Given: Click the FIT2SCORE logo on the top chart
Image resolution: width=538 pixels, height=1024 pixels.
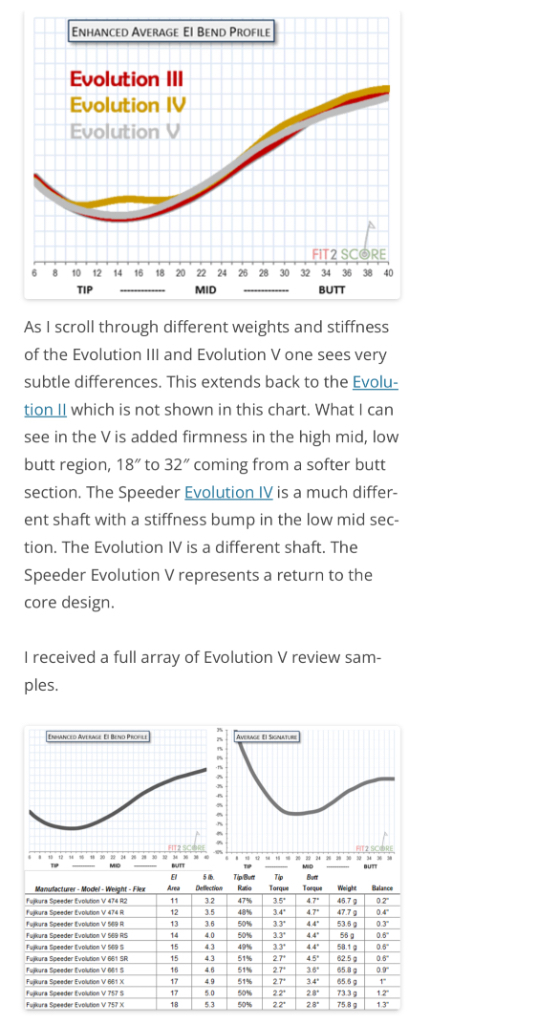Looking at the screenshot, I should pyautogui.click(x=349, y=254).
